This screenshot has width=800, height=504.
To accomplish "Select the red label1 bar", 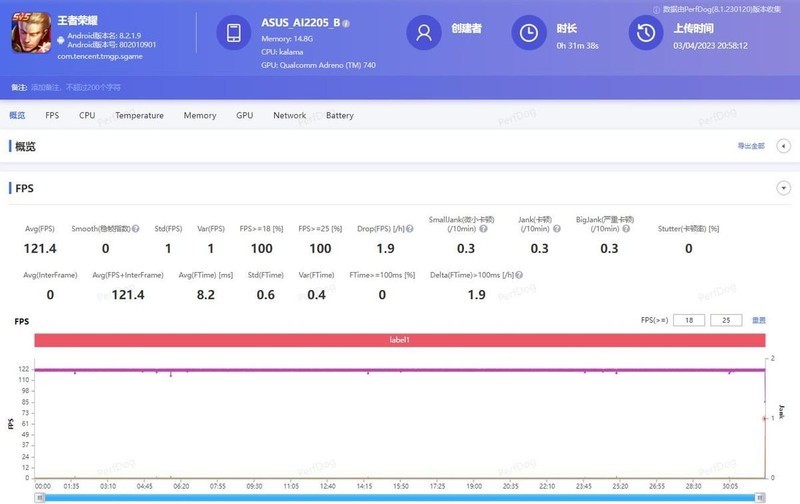I will pos(400,341).
